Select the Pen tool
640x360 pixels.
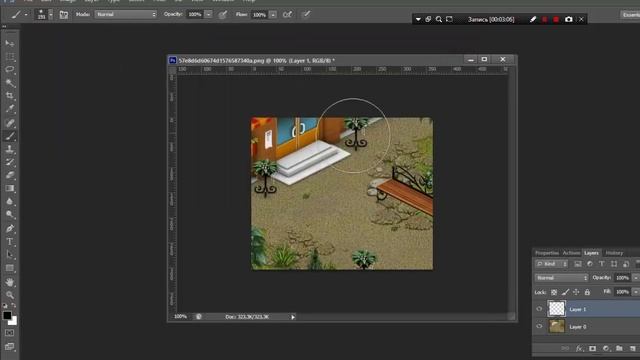pos(10,228)
